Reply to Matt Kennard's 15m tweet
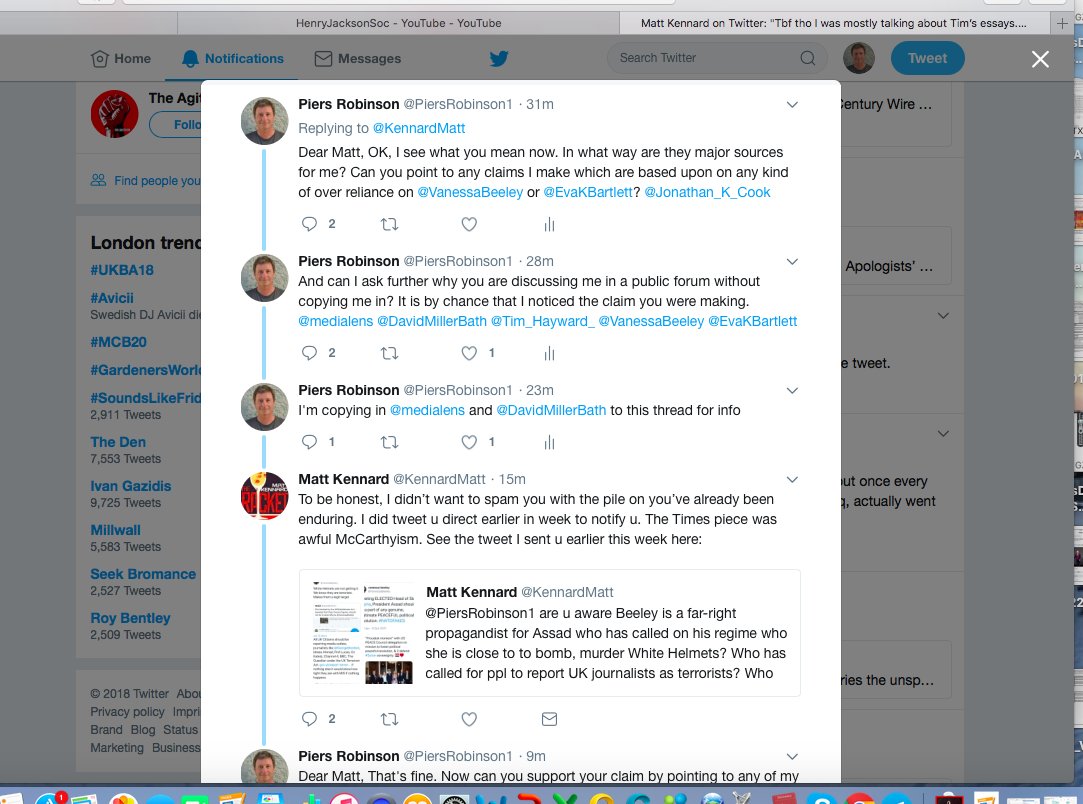The width and height of the screenshot is (1083, 804). [309, 719]
